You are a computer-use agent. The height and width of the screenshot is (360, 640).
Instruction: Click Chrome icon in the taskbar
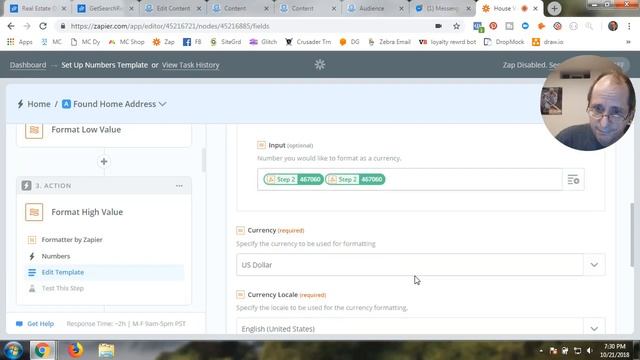point(42,350)
